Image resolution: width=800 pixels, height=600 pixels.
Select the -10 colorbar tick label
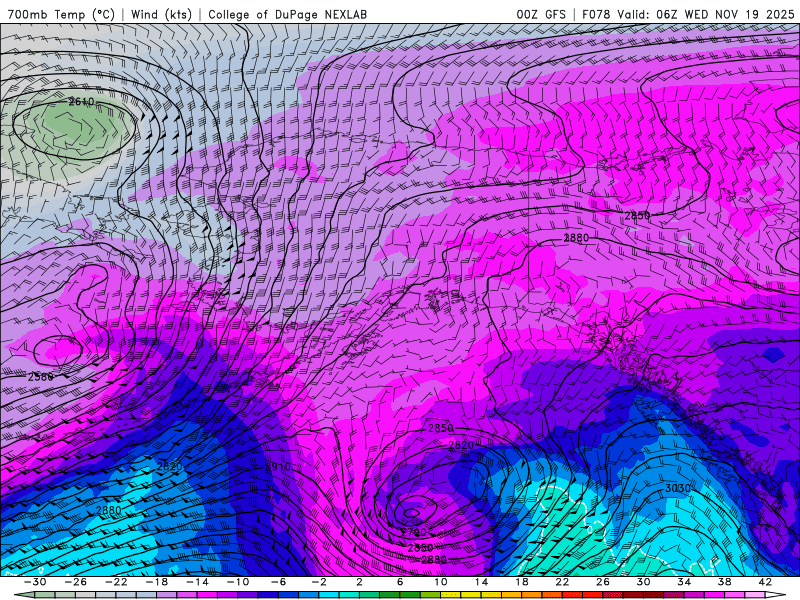click(x=238, y=582)
